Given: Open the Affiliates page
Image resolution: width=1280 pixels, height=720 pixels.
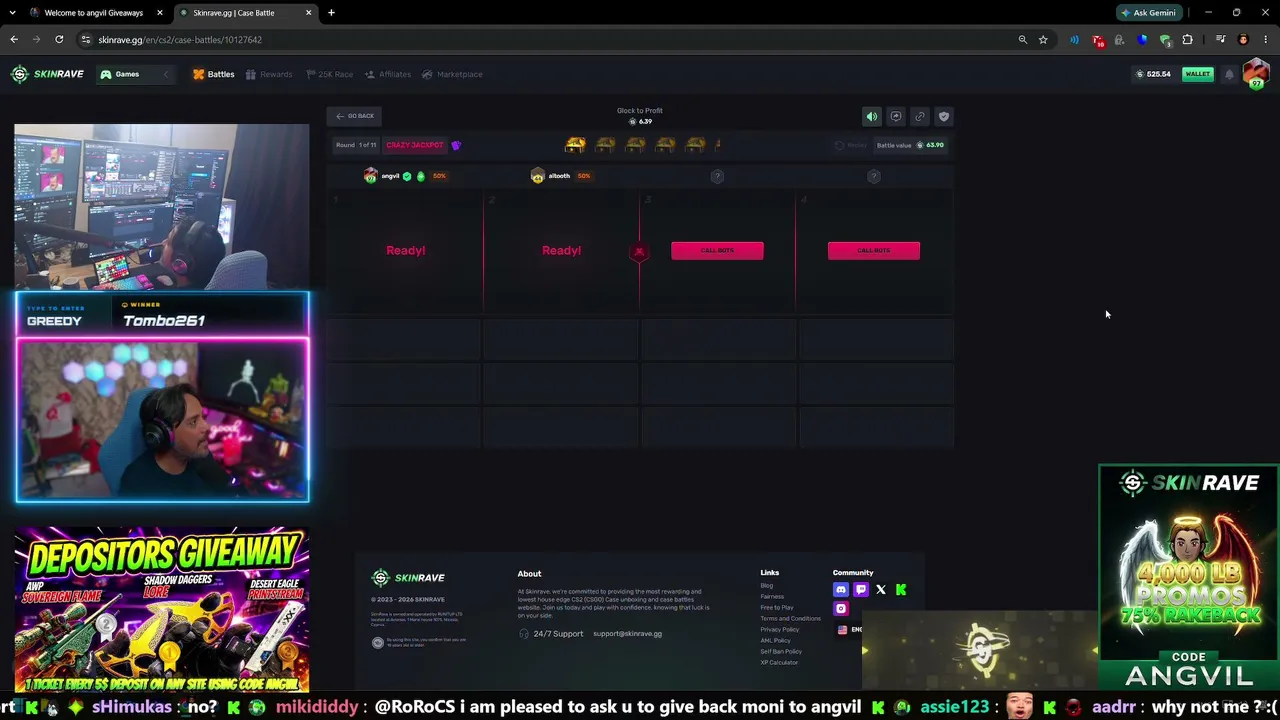Looking at the screenshot, I should (x=388, y=74).
